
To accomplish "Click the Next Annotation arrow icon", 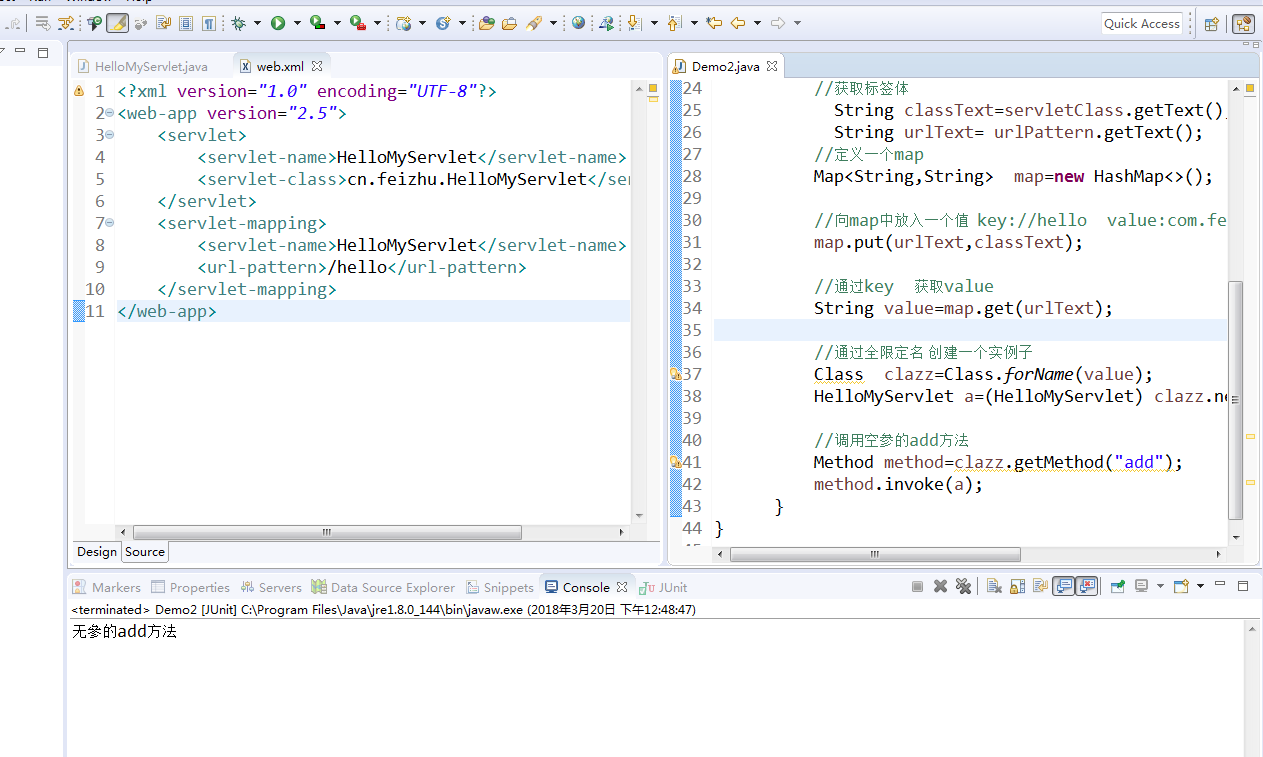I will (634, 23).
